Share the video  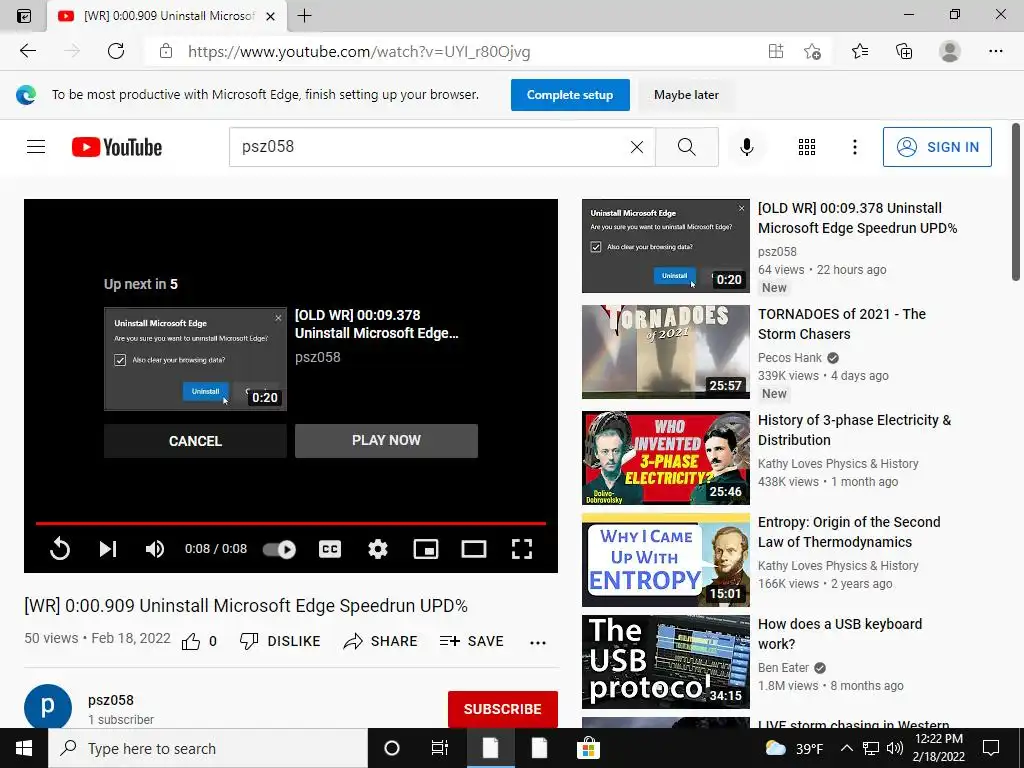pyautogui.click(x=380, y=641)
